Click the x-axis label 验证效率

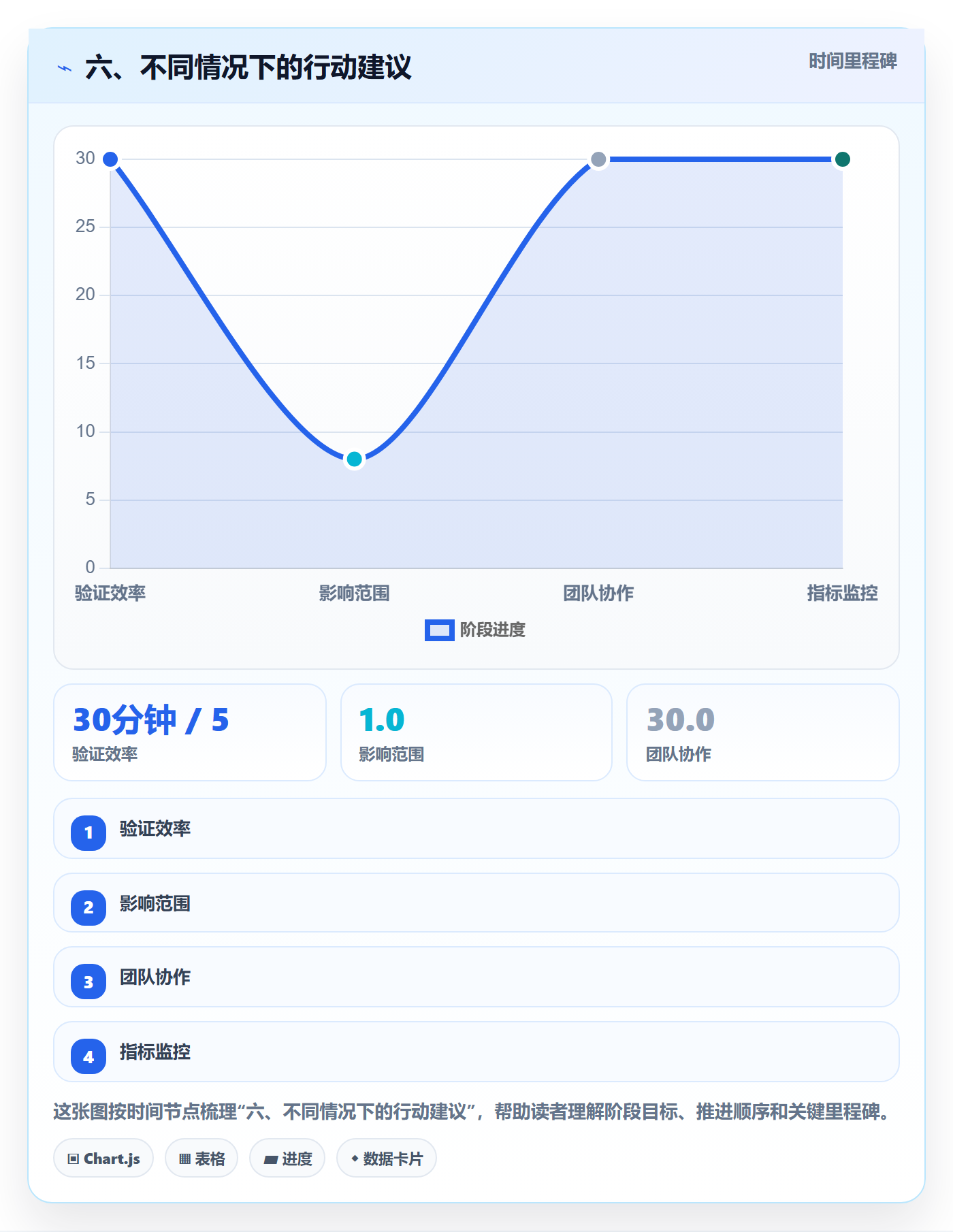click(x=110, y=594)
